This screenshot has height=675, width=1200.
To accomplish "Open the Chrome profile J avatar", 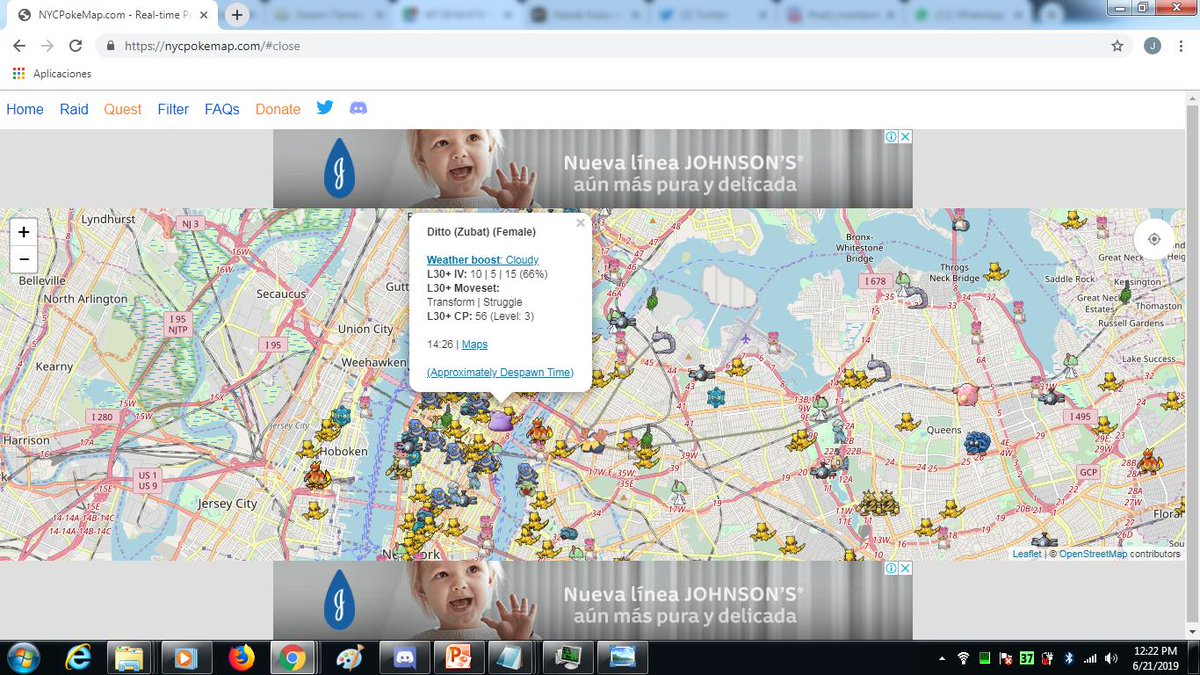I will coord(1153,46).
